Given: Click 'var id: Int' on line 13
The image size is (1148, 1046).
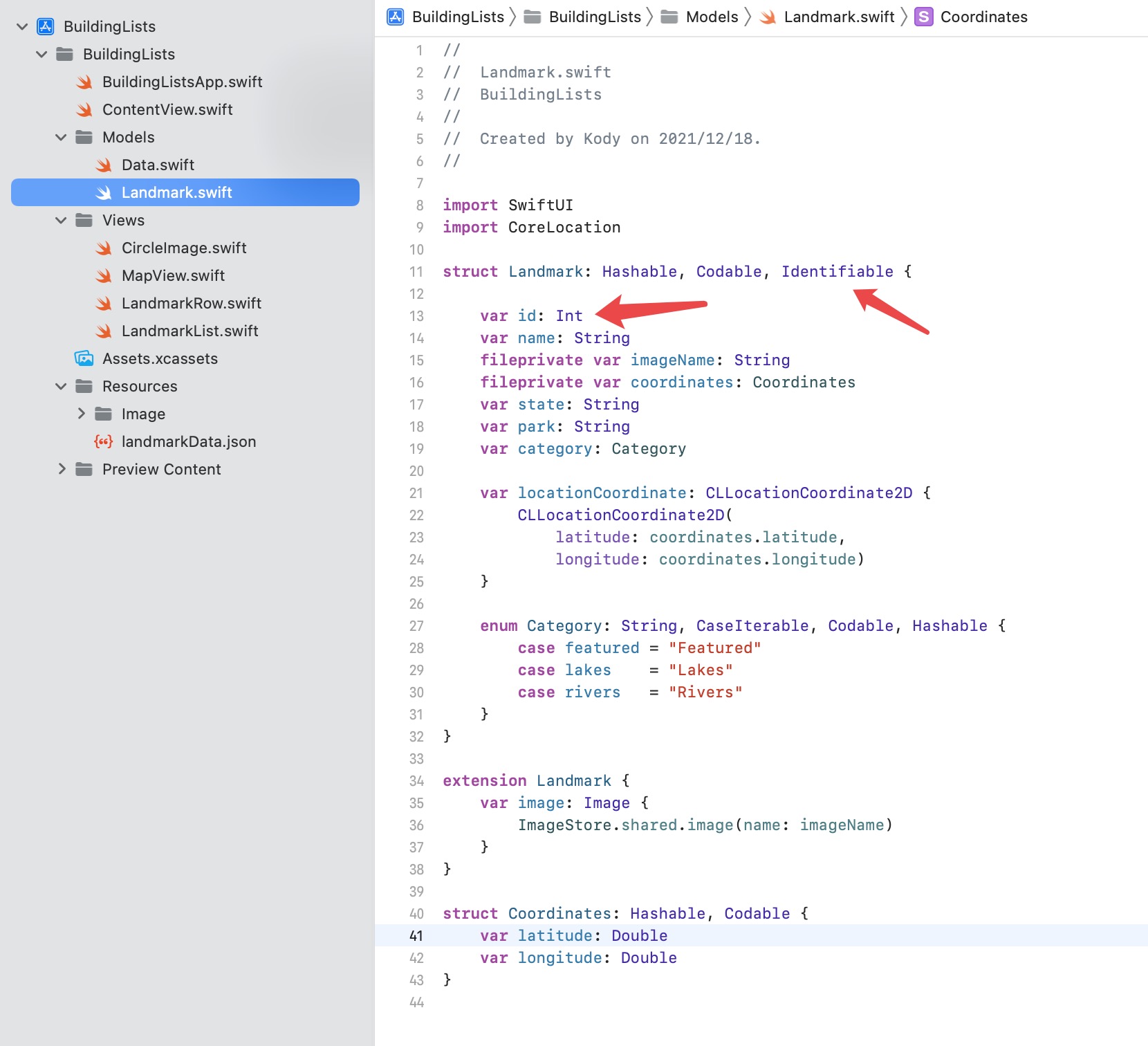Looking at the screenshot, I should click(531, 315).
